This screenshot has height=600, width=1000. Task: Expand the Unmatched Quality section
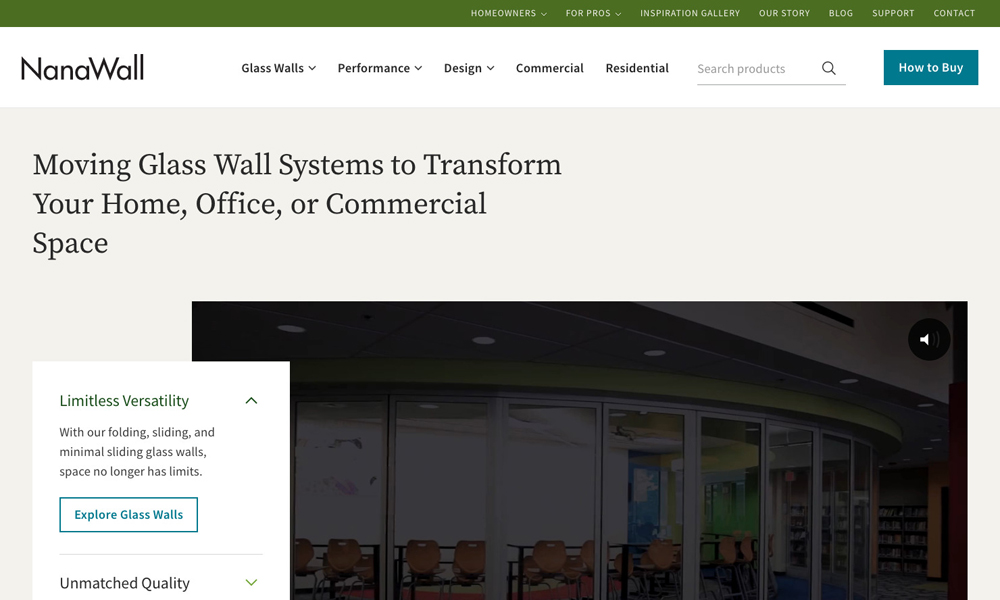click(x=251, y=583)
